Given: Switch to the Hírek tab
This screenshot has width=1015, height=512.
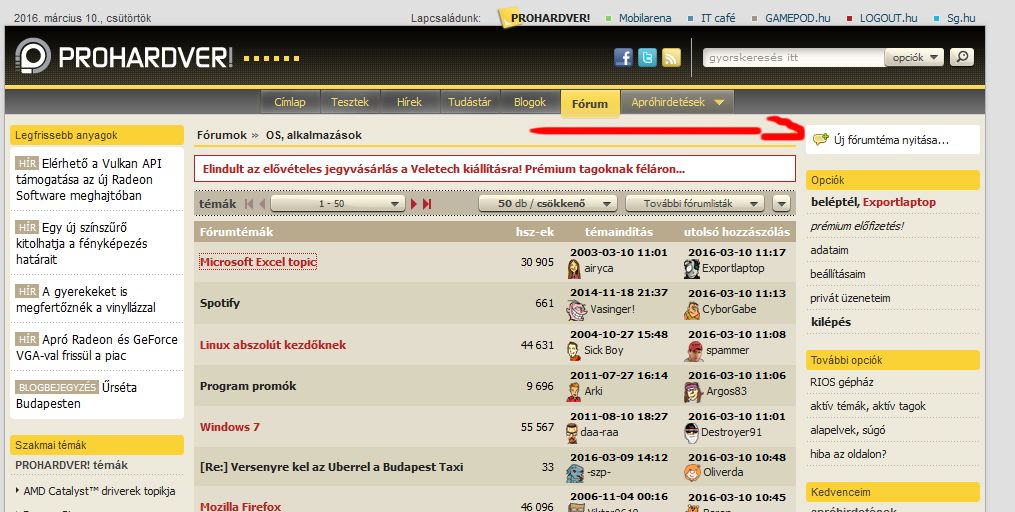Looking at the screenshot, I should [408, 102].
